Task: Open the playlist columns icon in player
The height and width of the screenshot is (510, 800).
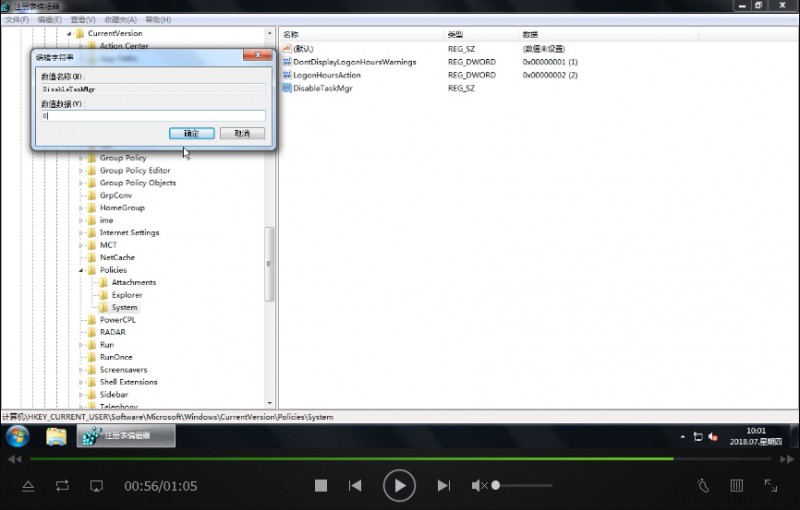Action: 736,486
